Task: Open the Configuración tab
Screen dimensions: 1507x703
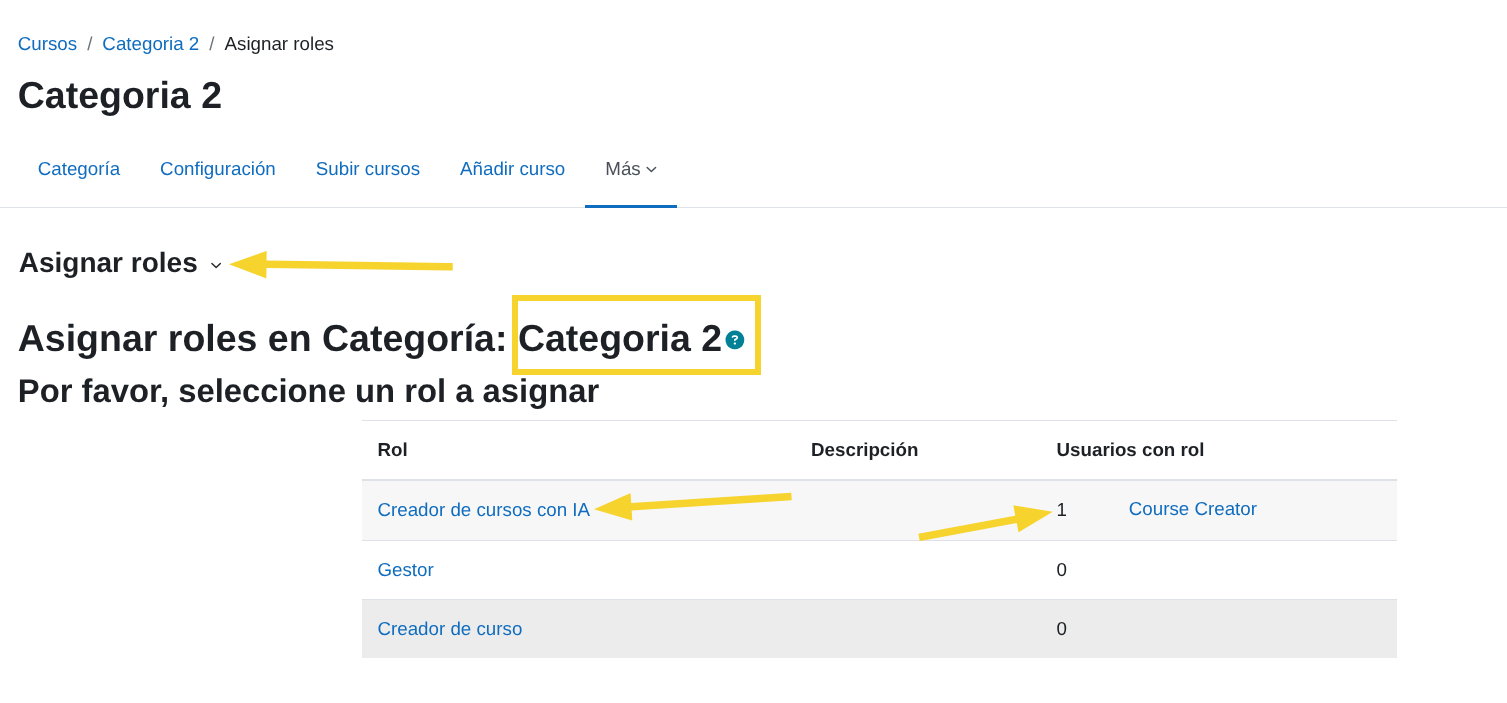Action: coord(217,168)
